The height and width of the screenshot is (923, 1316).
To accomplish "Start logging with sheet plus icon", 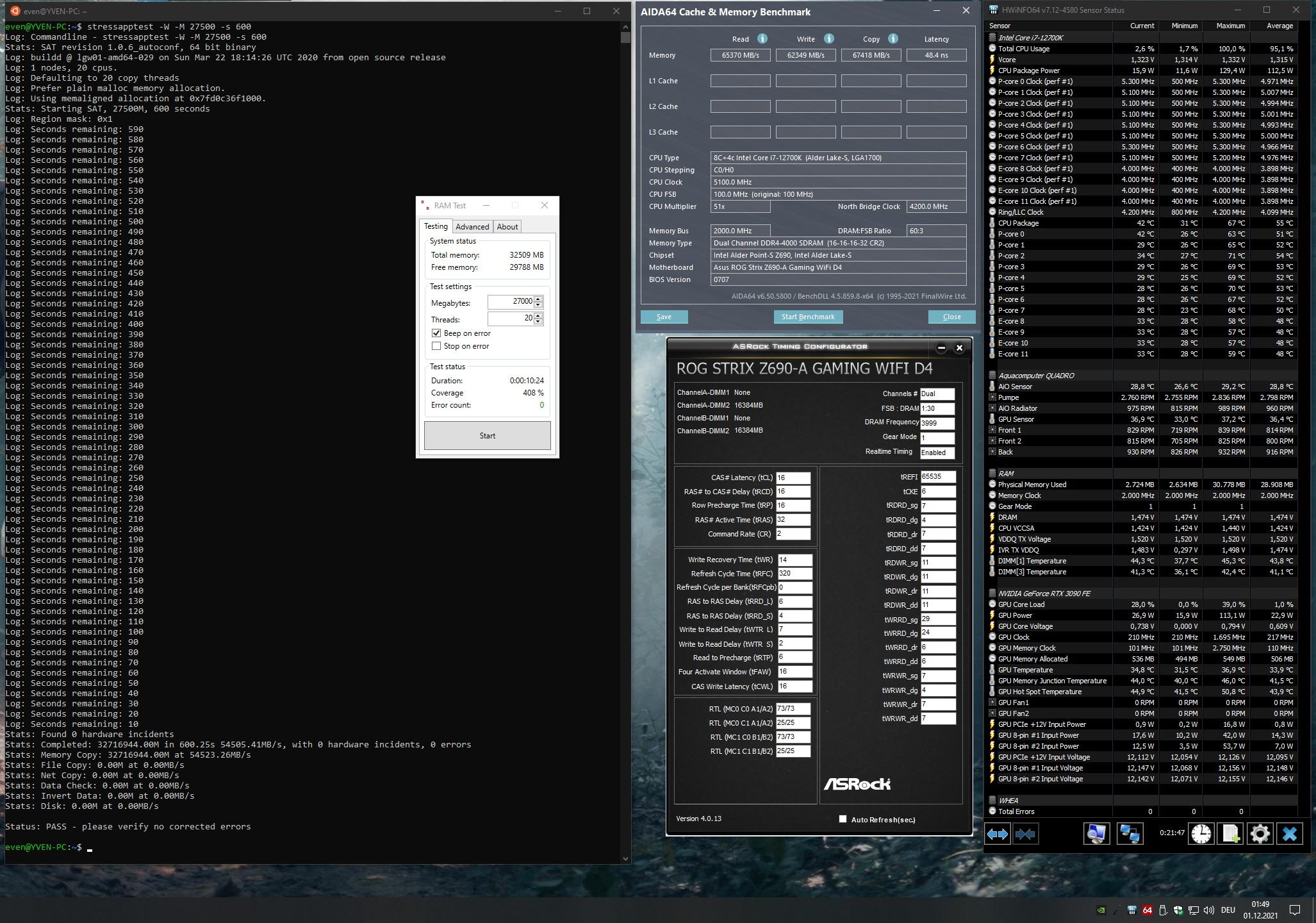I will click(x=1230, y=834).
